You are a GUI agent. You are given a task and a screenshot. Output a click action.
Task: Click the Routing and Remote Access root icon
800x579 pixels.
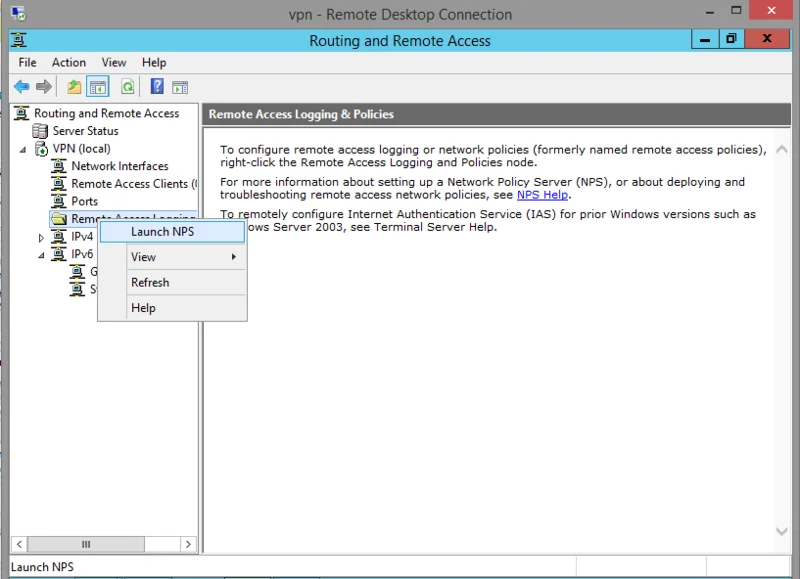coord(21,113)
